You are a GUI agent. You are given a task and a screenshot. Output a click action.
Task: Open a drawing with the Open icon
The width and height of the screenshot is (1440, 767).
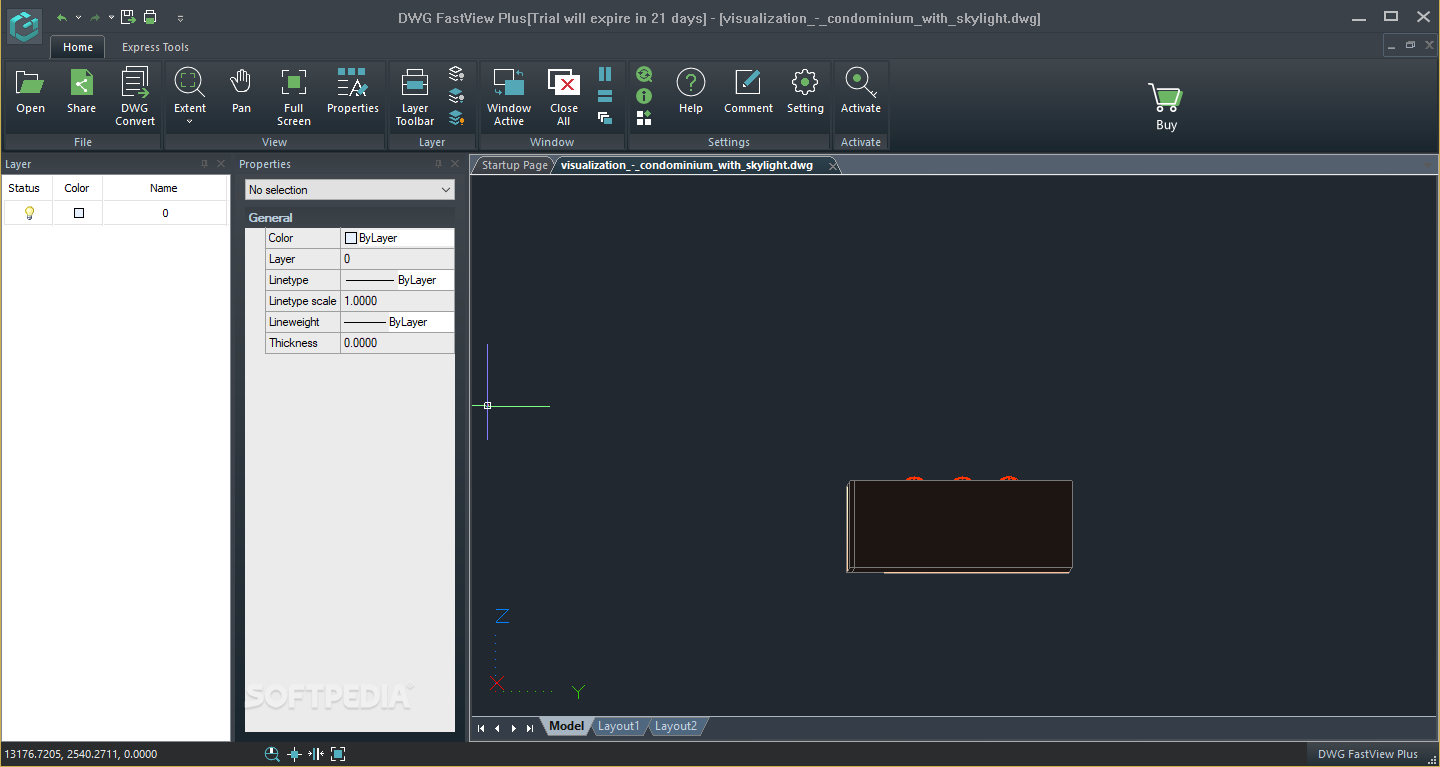pos(30,92)
